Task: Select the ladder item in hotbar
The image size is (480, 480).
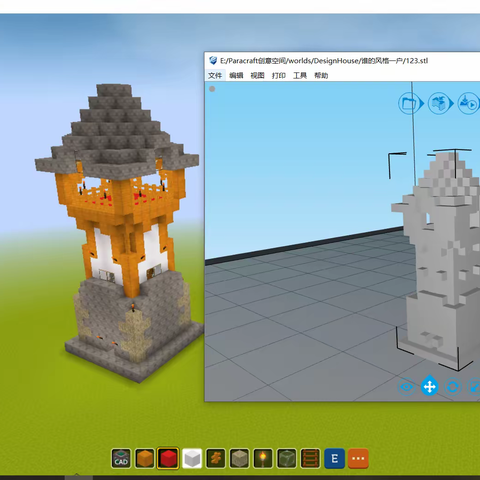Action: (311, 458)
